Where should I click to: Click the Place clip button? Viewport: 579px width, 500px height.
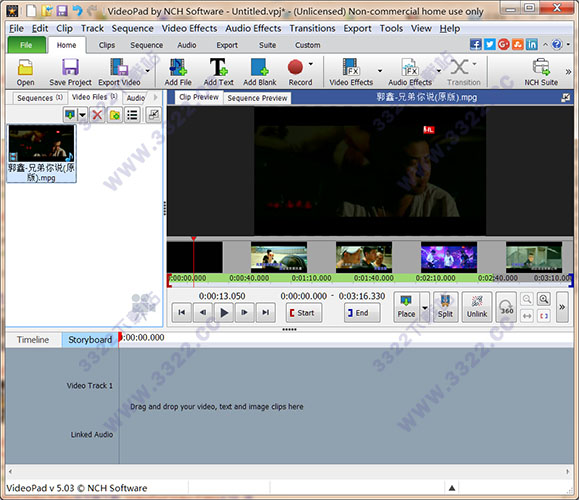coord(406,307)
